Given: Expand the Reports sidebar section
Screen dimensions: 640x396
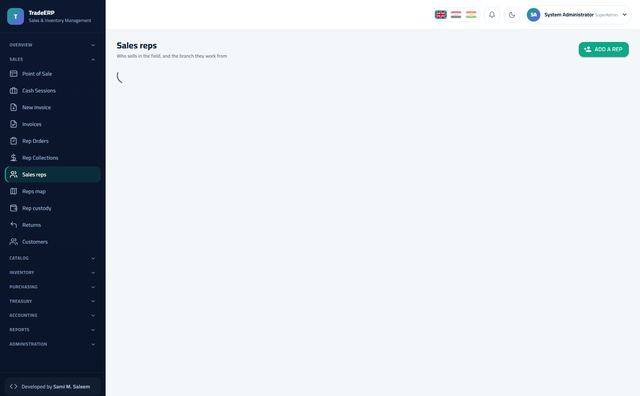Looking at the screenshot, I should pyautogui.click(x=52, y=329).
